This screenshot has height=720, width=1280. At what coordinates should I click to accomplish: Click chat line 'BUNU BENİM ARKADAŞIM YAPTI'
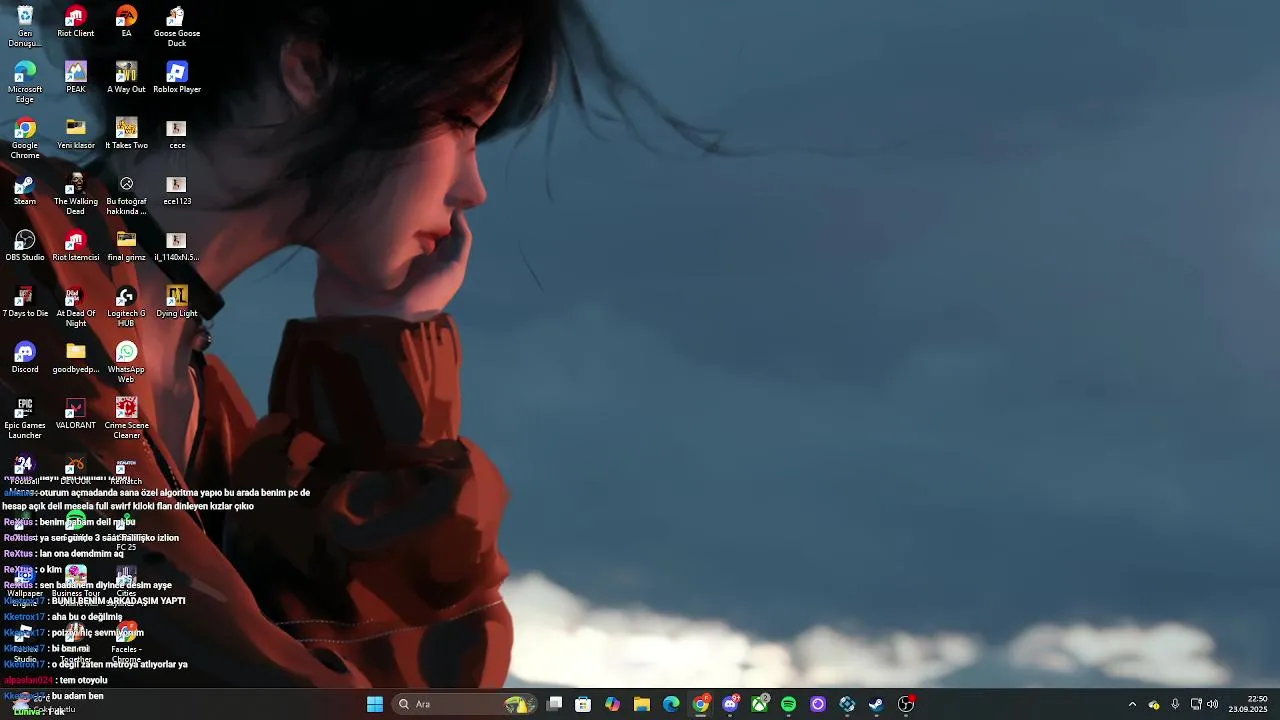click(x=118, y=601)
